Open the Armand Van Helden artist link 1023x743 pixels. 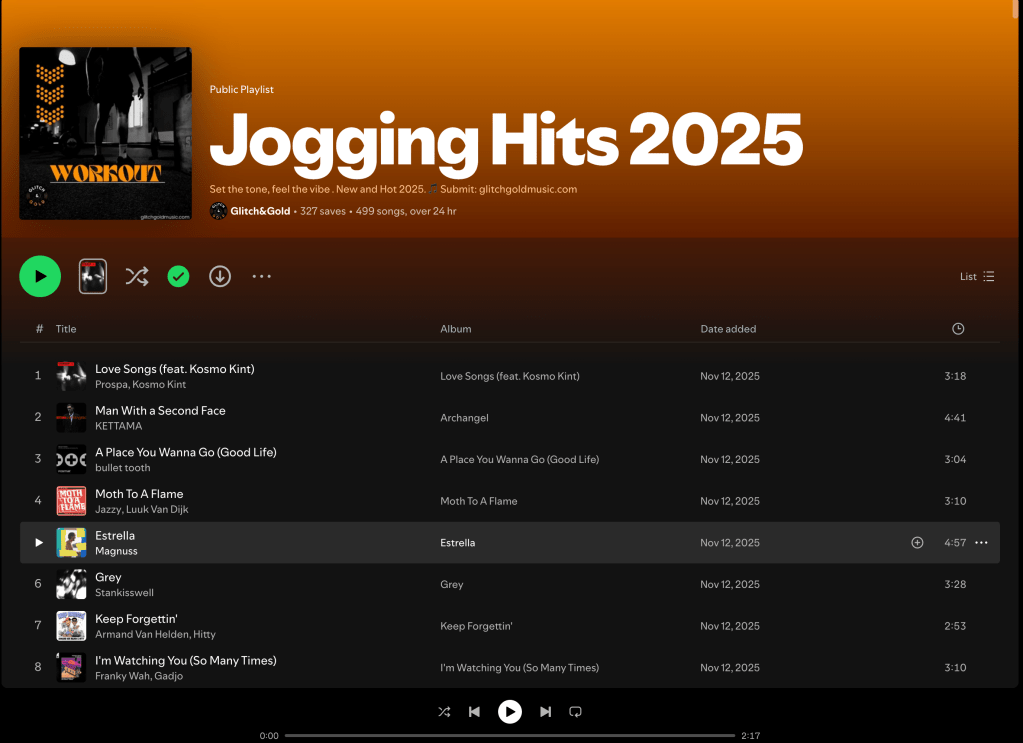click(x=142, y=635)
